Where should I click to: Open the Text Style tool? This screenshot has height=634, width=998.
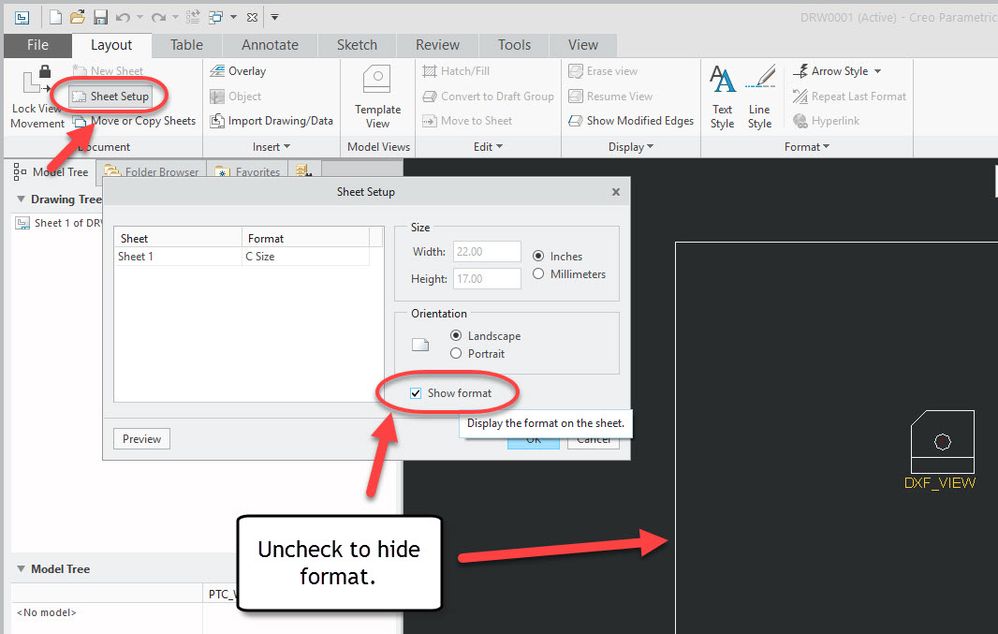(722, 97)
